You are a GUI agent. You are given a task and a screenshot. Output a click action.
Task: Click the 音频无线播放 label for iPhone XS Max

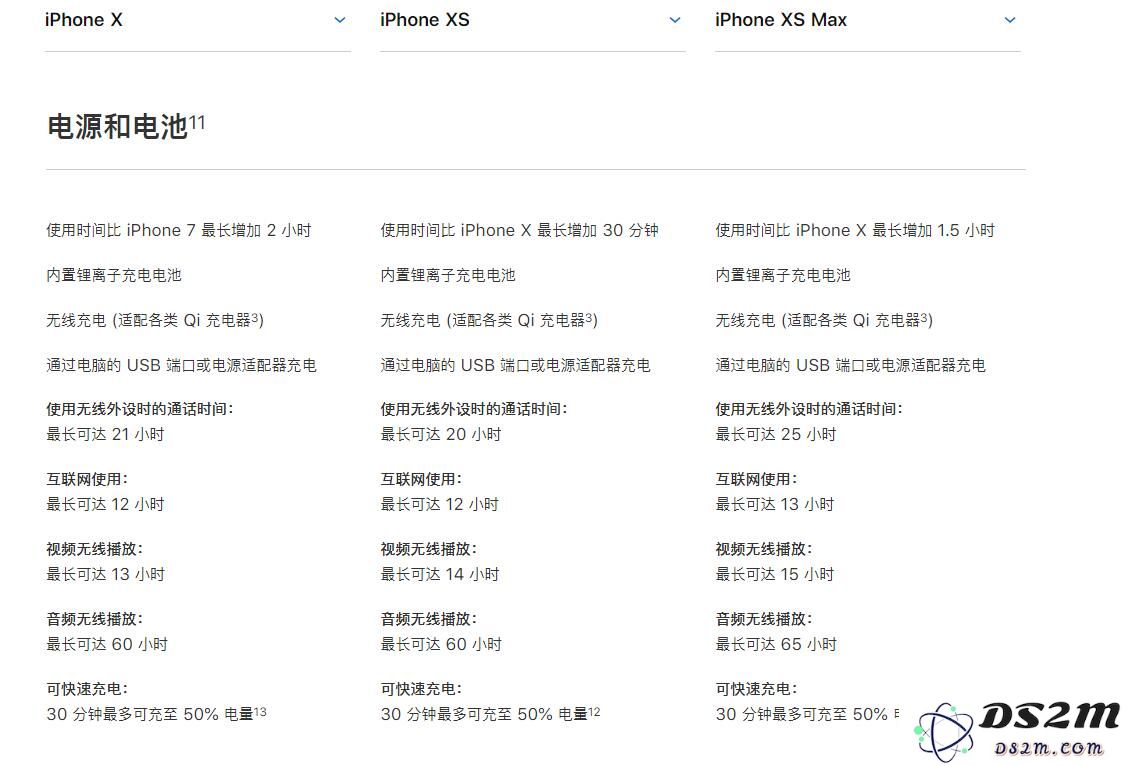point(764,619)
